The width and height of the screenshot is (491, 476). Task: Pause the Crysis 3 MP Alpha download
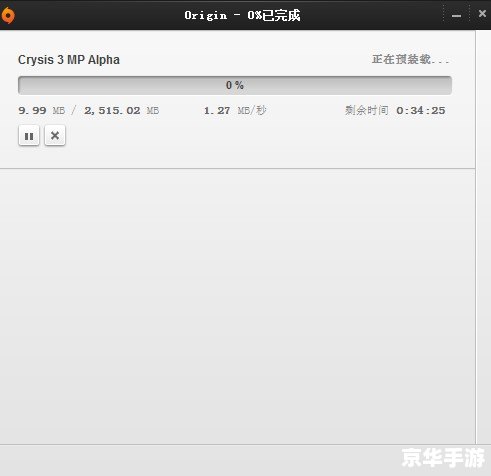click(29, 136)
